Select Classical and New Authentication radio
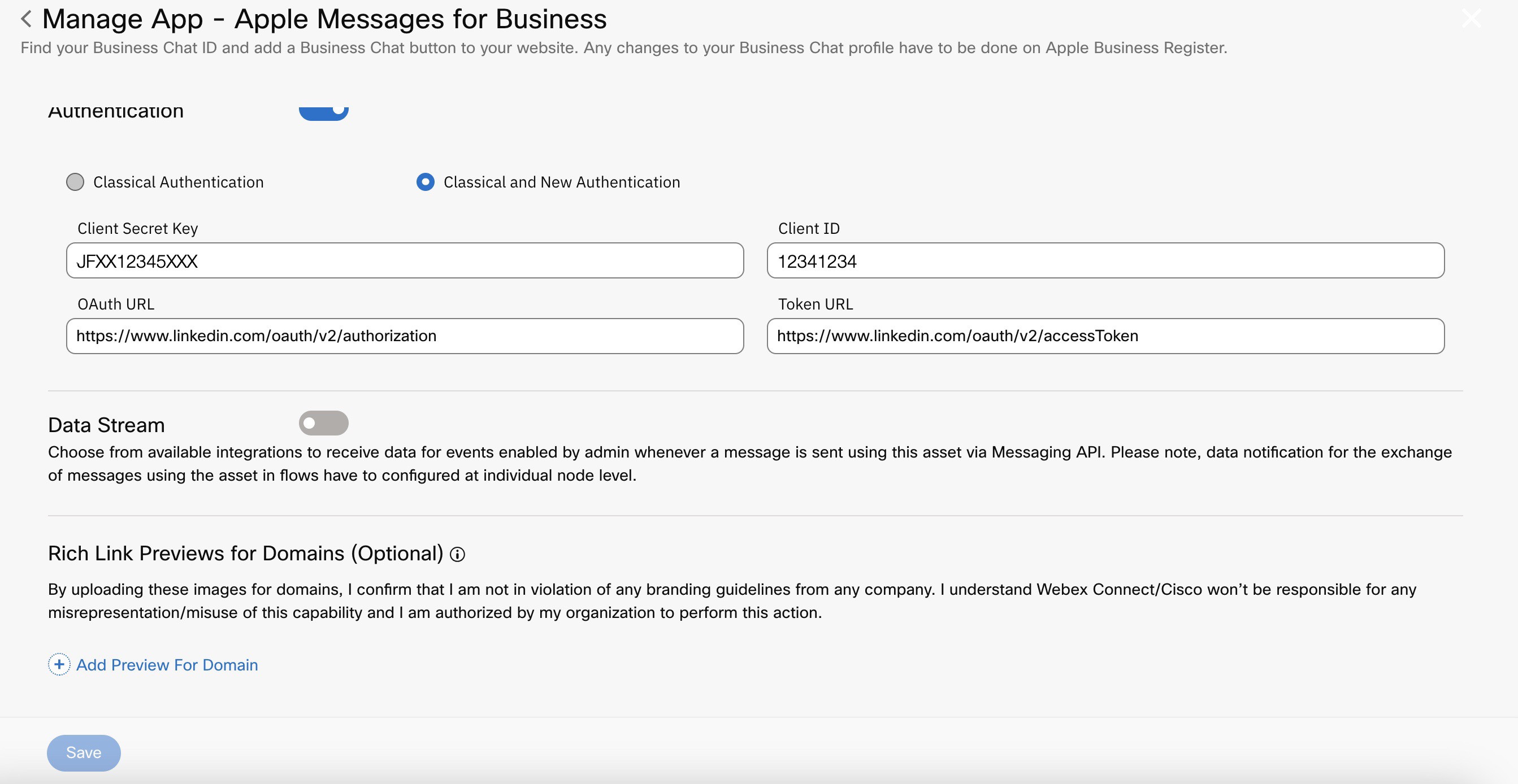The height and width of the screenshot is (784, 1518). click(426, 182)
